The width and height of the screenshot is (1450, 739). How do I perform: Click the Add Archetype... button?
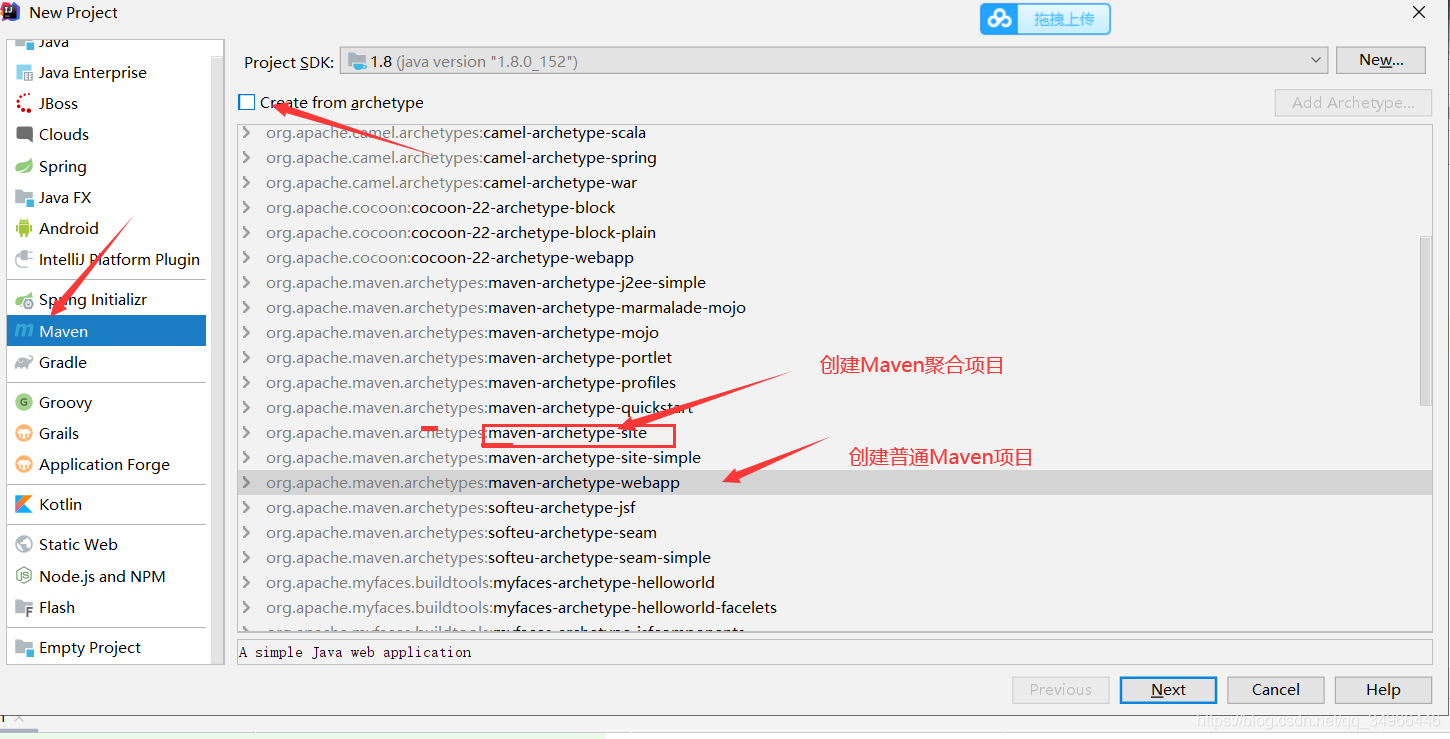pyautogui.click(x=1353, y=102)
